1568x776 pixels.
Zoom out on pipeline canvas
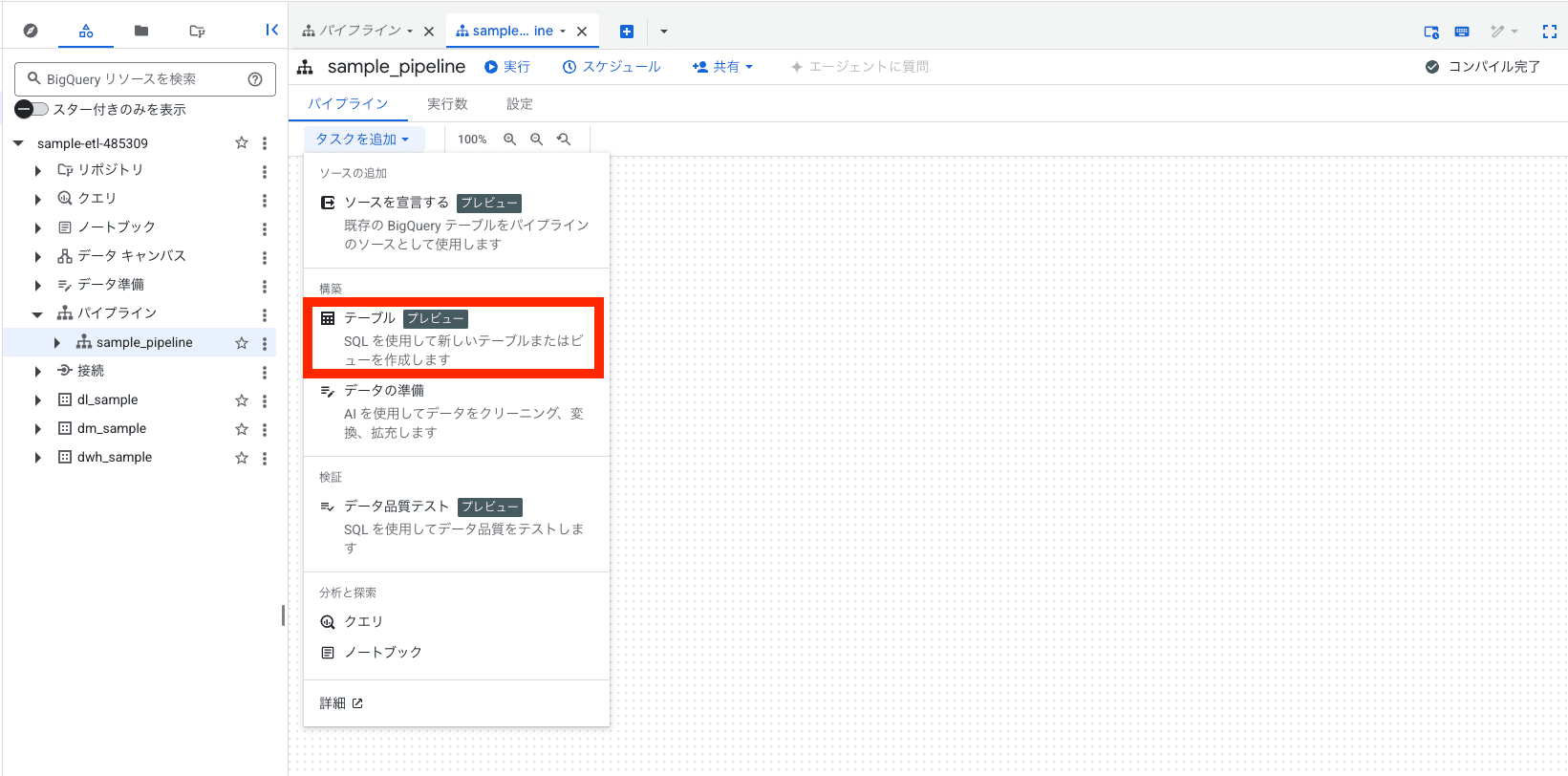(537, 140)
